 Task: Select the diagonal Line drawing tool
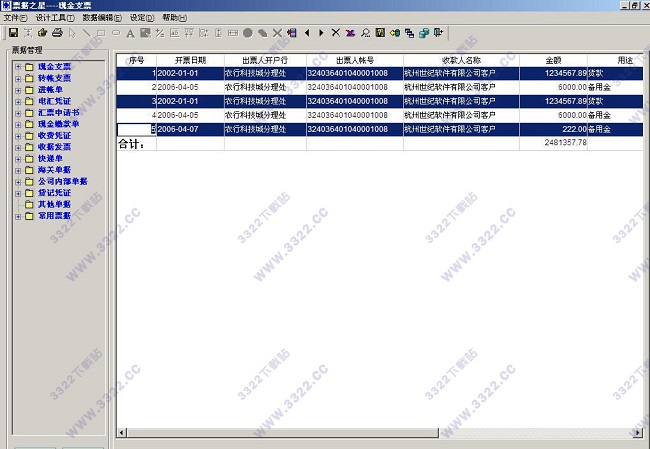(87, 33)
